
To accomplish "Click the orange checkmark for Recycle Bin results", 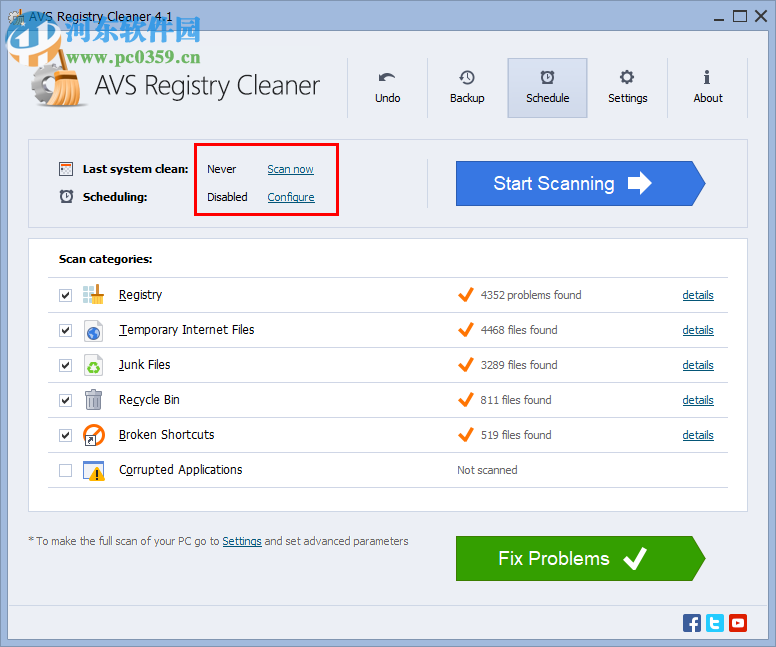I will (466, 399).
